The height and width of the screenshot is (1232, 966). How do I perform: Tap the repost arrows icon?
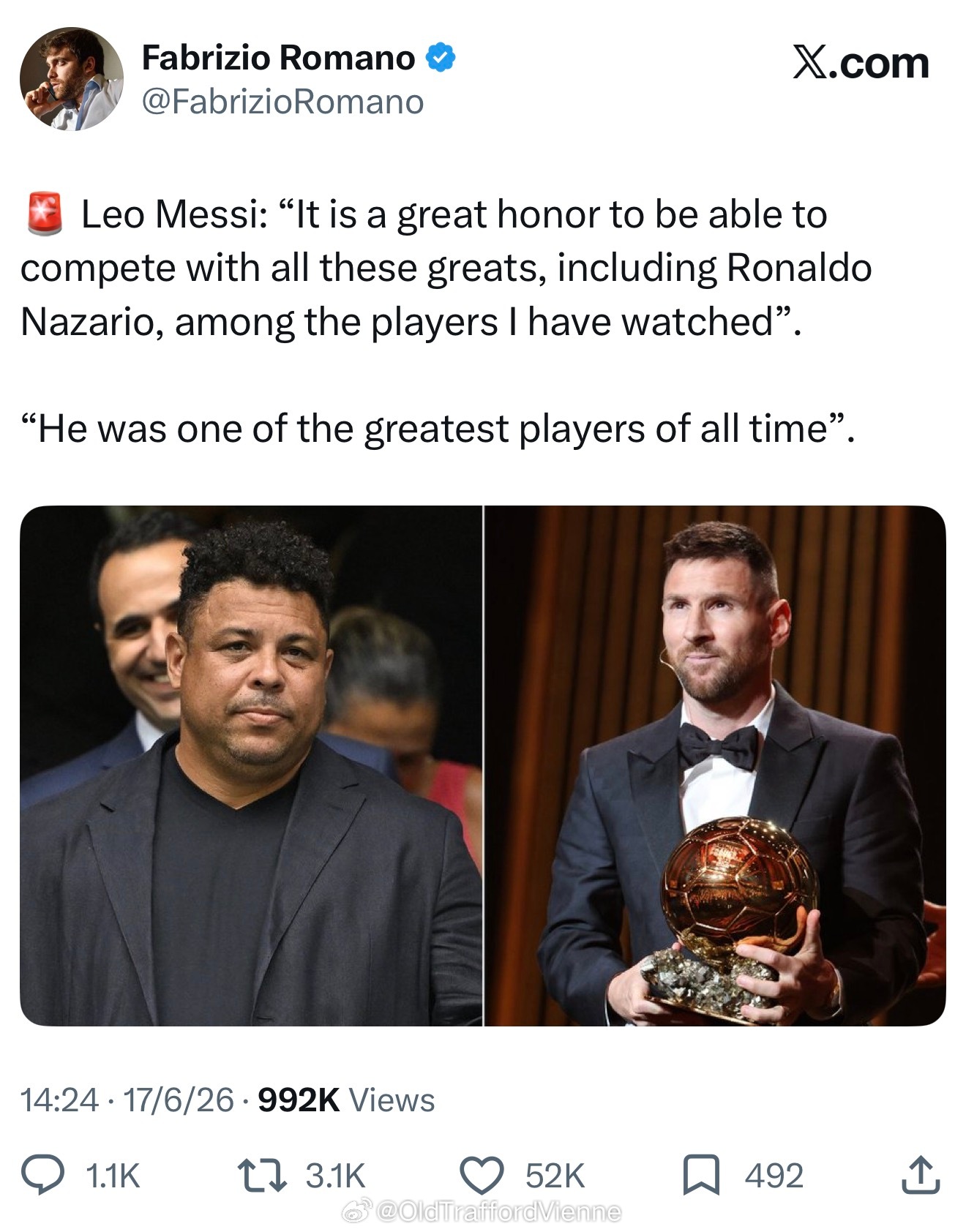click(262, 1176)
